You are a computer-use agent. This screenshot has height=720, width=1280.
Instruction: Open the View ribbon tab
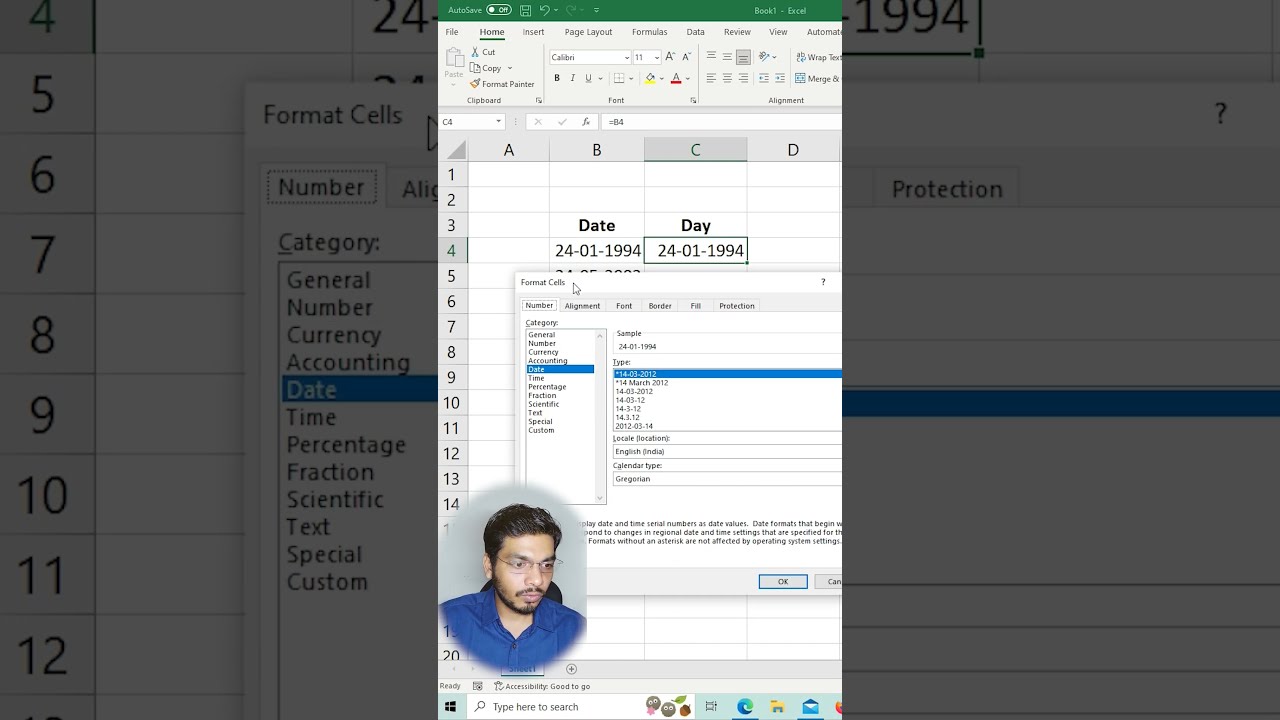778,32
